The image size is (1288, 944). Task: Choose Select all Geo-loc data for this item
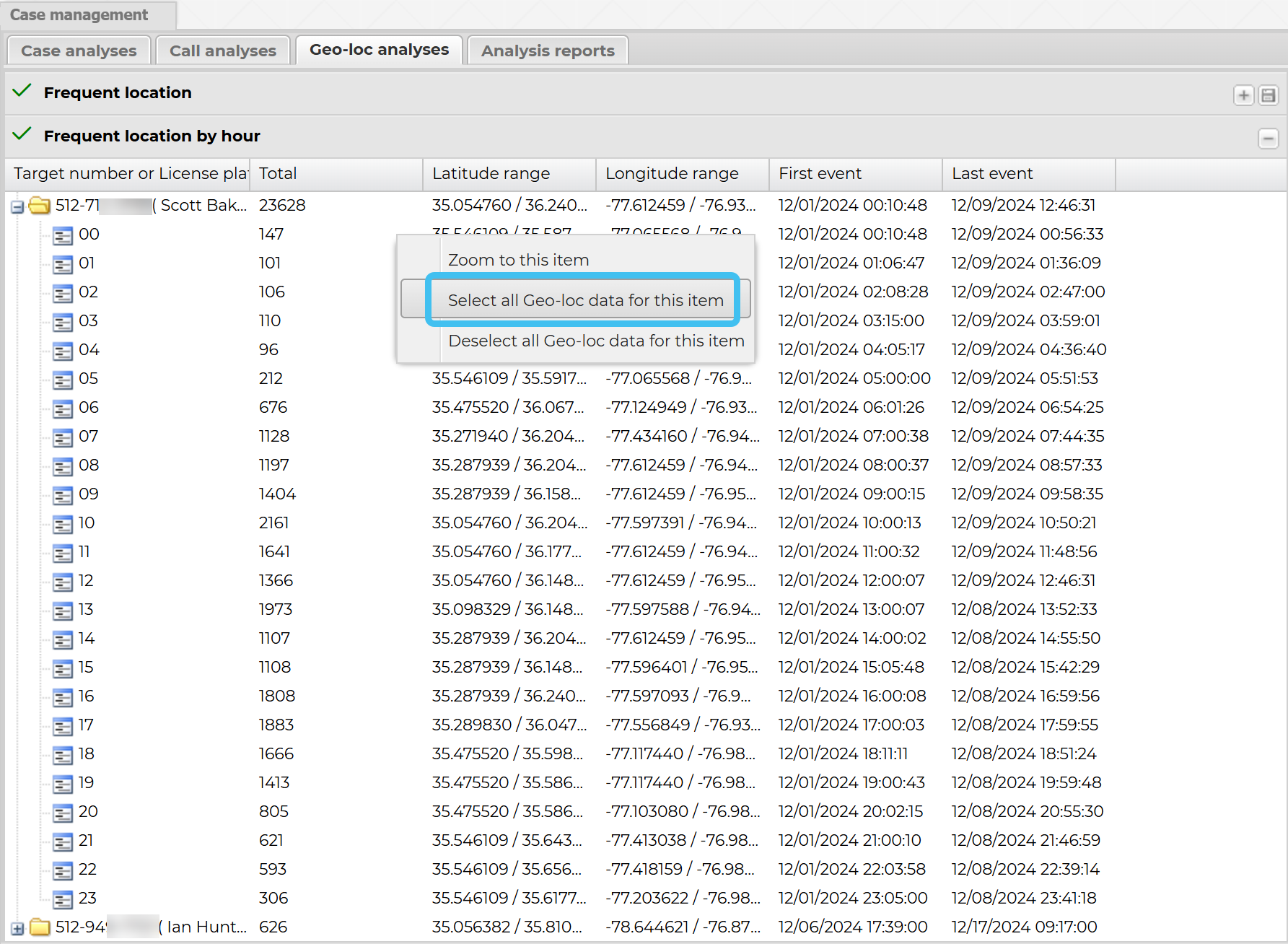(x=585, y=300)
